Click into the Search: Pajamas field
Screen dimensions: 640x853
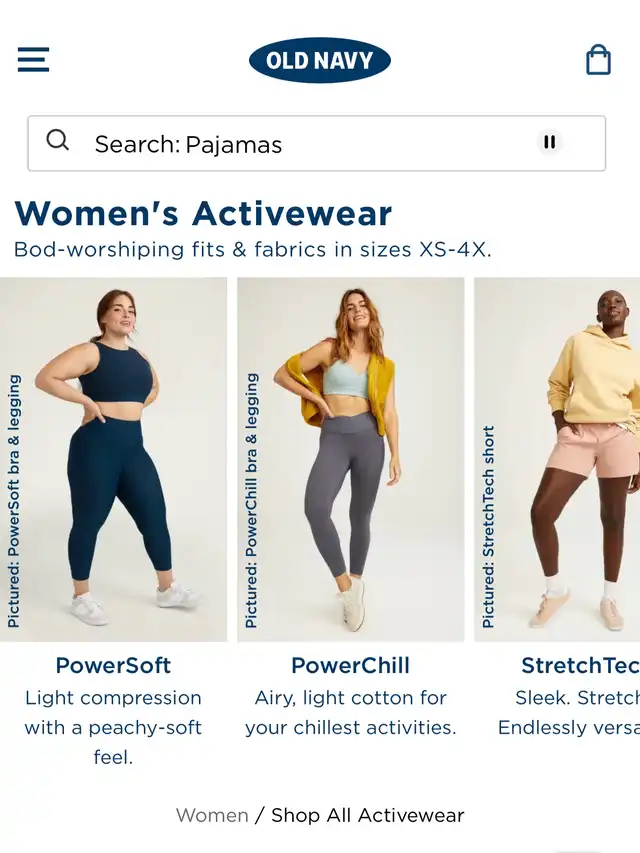coord(317,143)
